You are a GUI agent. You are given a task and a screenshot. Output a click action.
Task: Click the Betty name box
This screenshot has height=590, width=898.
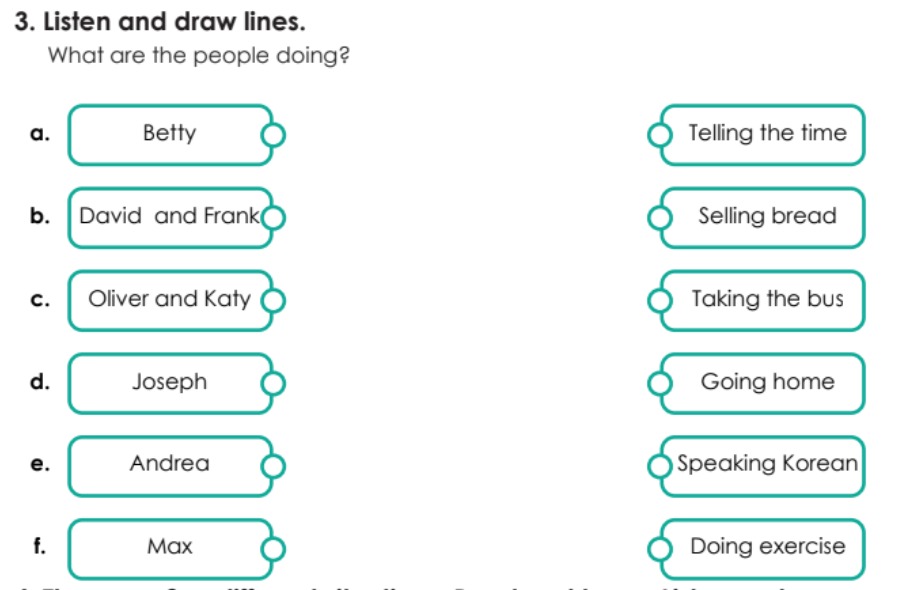coord(170,135)
